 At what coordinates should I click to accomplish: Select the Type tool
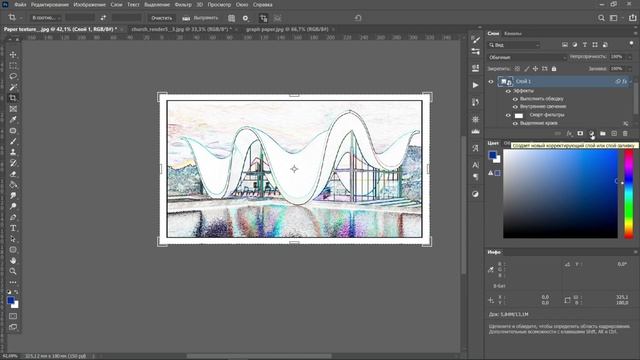13,228
